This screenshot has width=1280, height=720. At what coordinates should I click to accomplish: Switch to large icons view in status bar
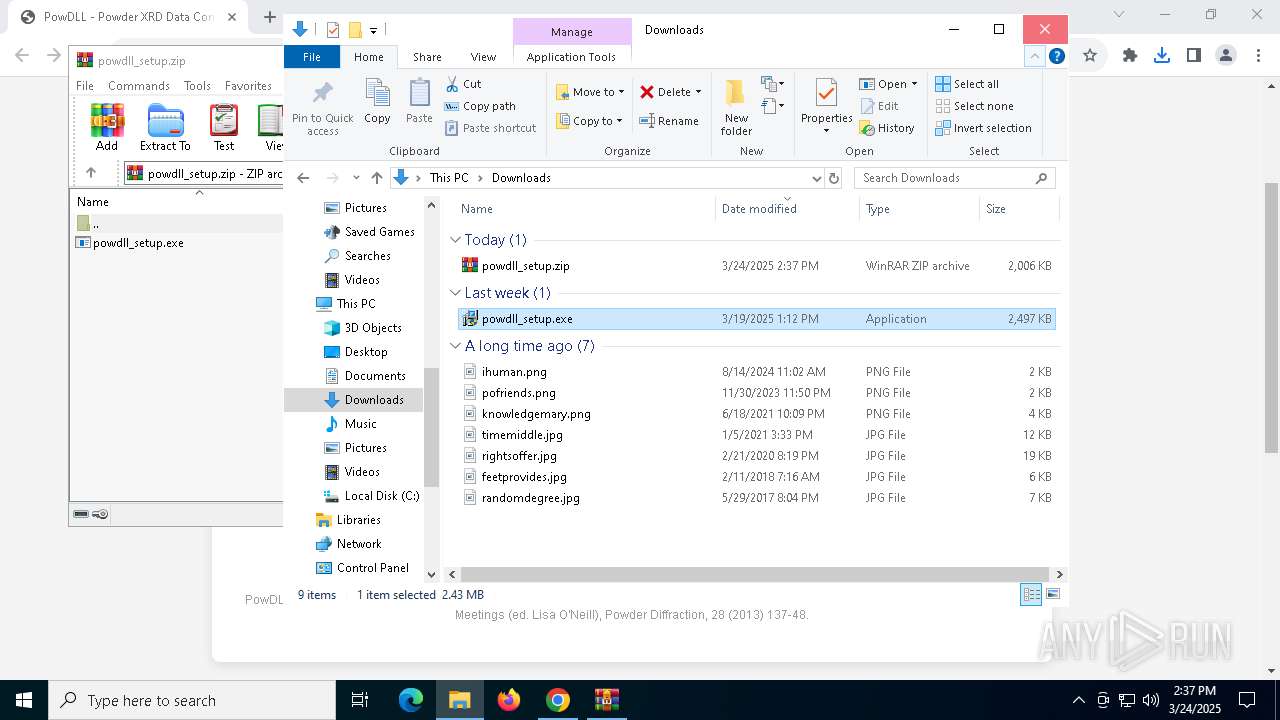tap(1052, 594)
